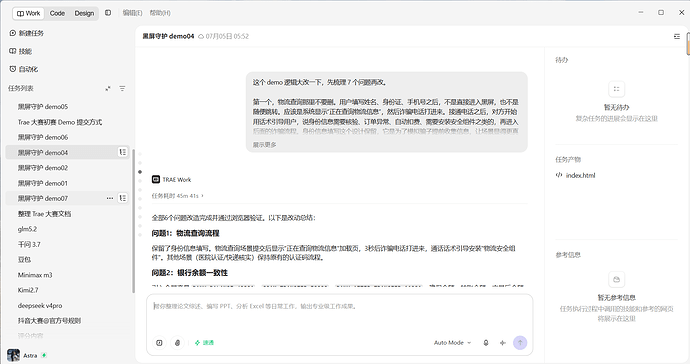This screenshot has height=364, width=690.
Task: Click the list icon on the demo07 row
Action: [x=123, y=198]
